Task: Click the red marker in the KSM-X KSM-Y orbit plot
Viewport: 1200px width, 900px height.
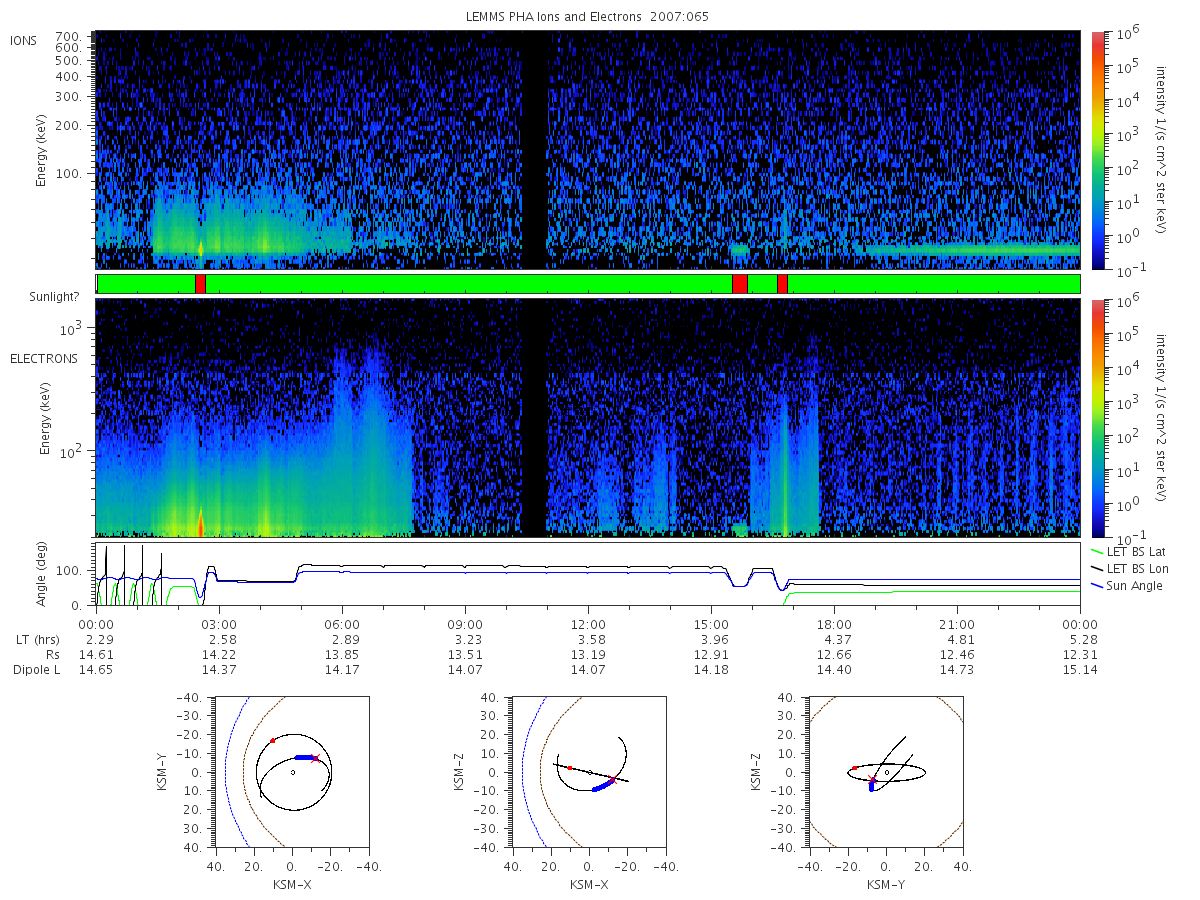Action: (272, 741)
